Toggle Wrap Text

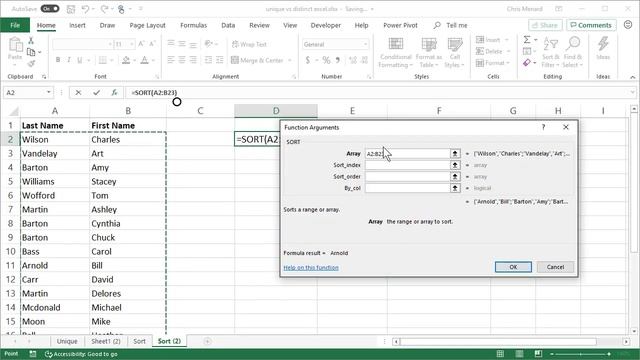(249, 44)
